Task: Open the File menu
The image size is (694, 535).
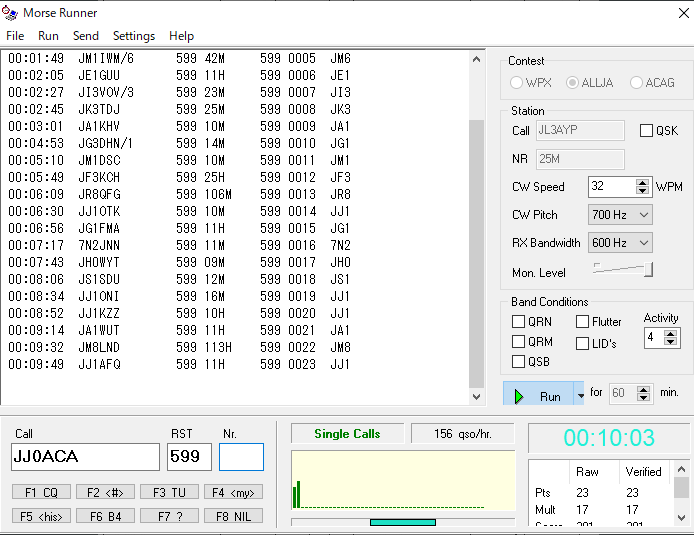Action: point(15,36)
